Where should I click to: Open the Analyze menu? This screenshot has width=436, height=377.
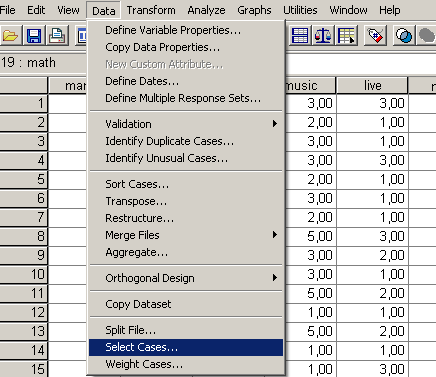pos(206,10)
